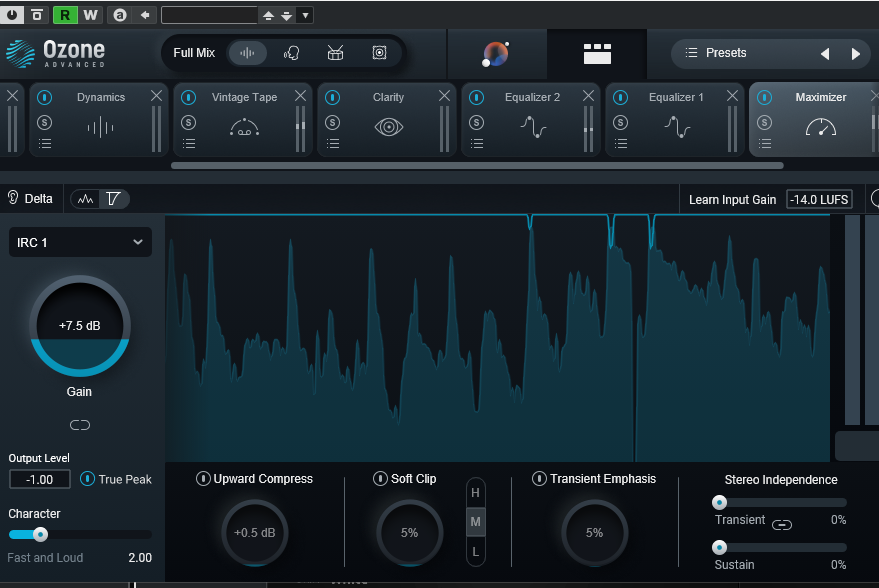Select the vocal head focus icon
The width and height of the screenshot is (879, 588).
click(292, 53)
